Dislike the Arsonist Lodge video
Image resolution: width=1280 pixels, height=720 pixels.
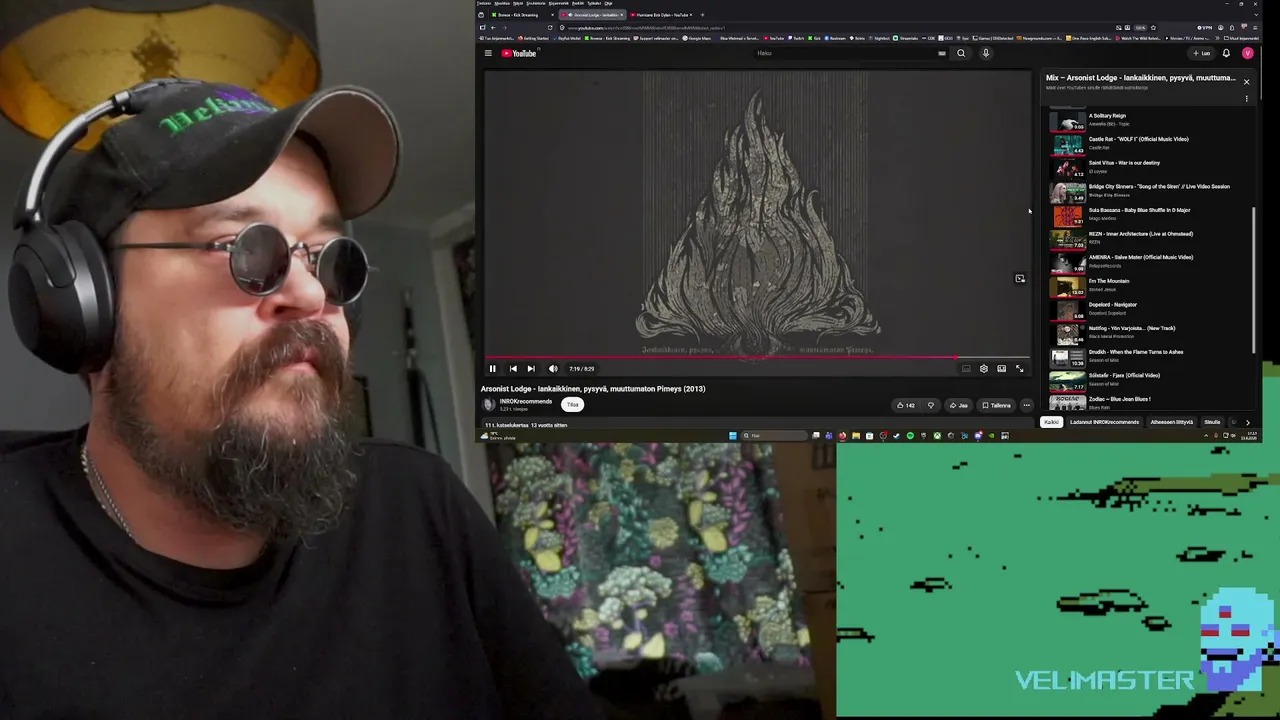931,405
